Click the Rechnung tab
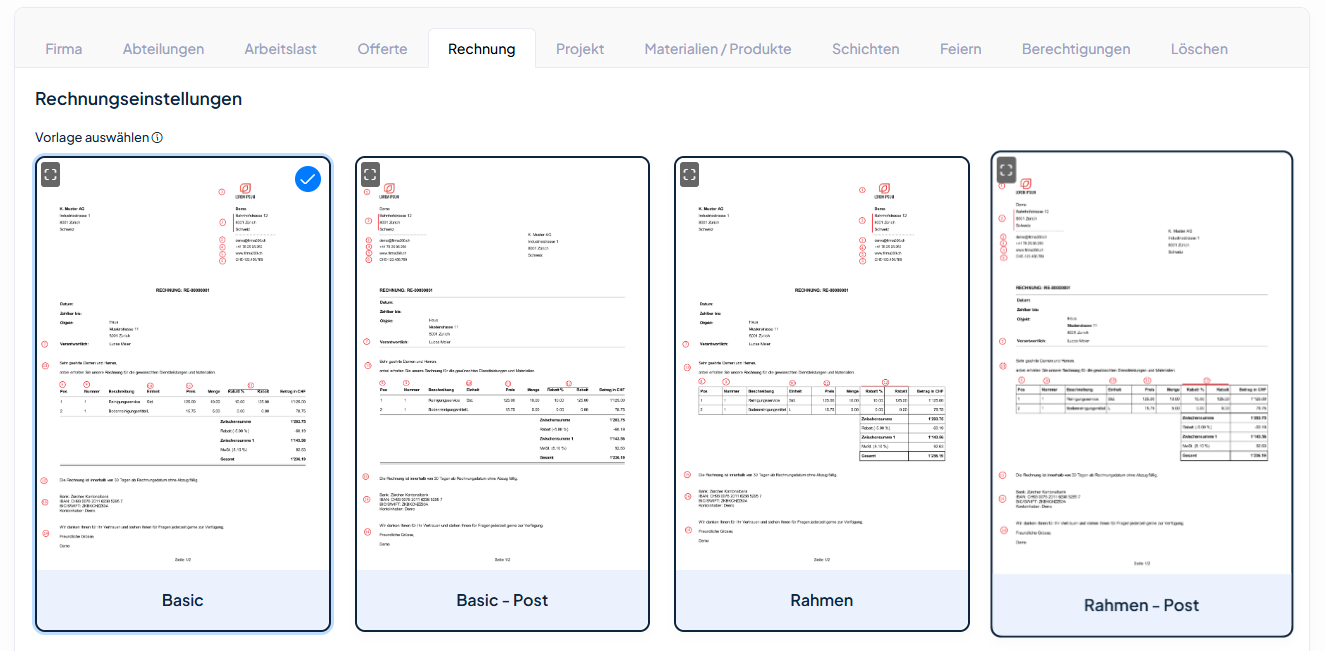The image size is (1325, 651). (x=481, y=49)
